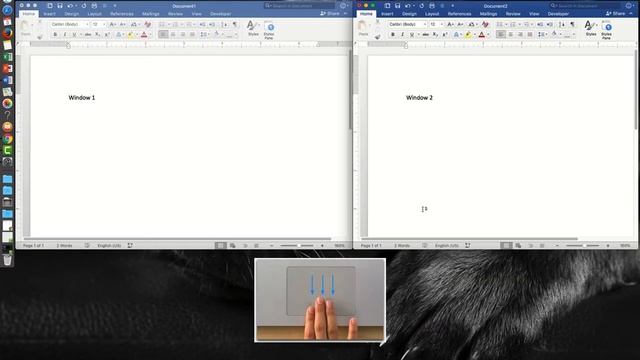Click the Sort icon in Document1

224,24
